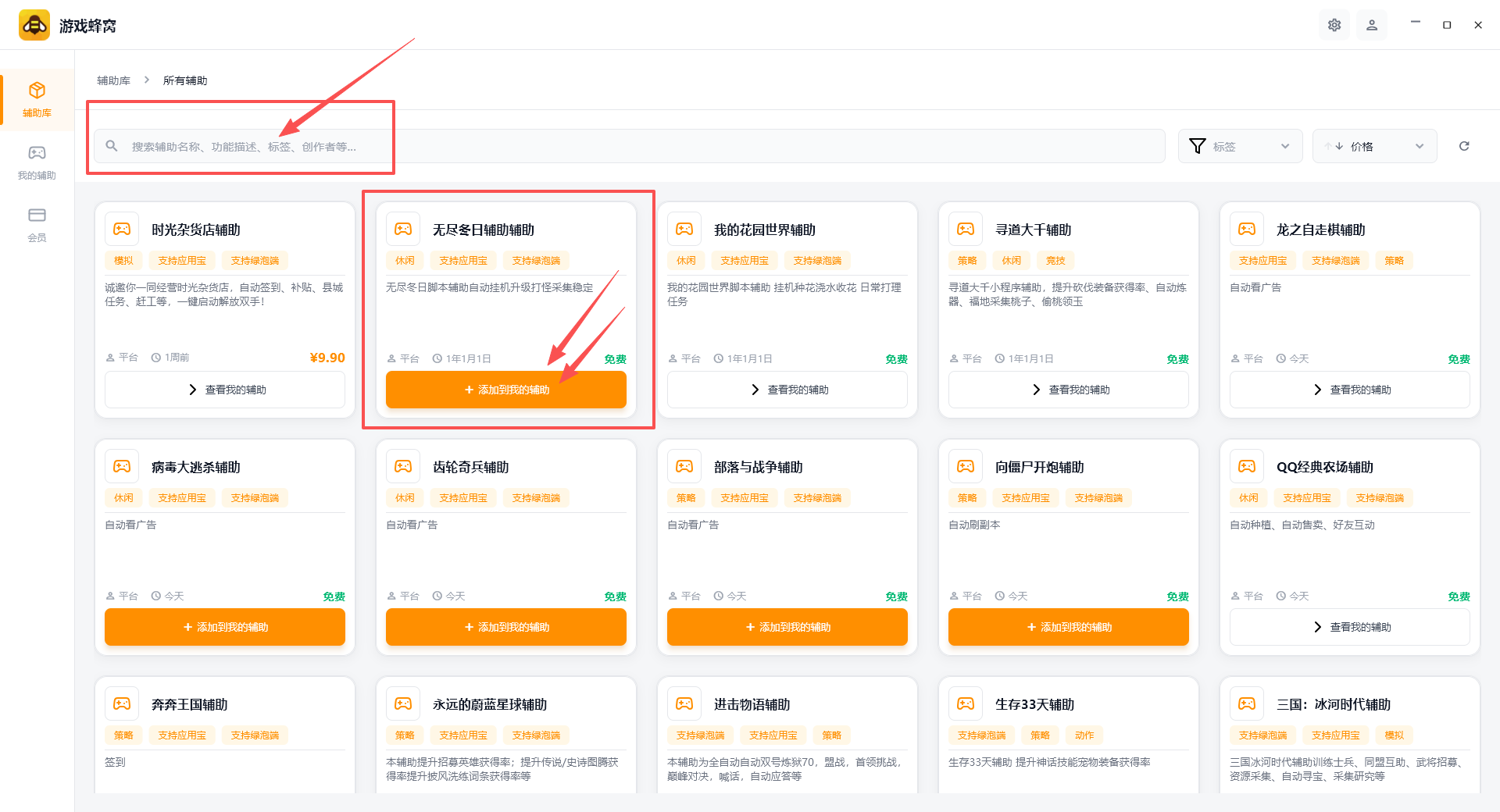The width and height of the screenshot is (1500, 812).
Task: Open the 辅助库 sidebar section
Action: [37, 99]
